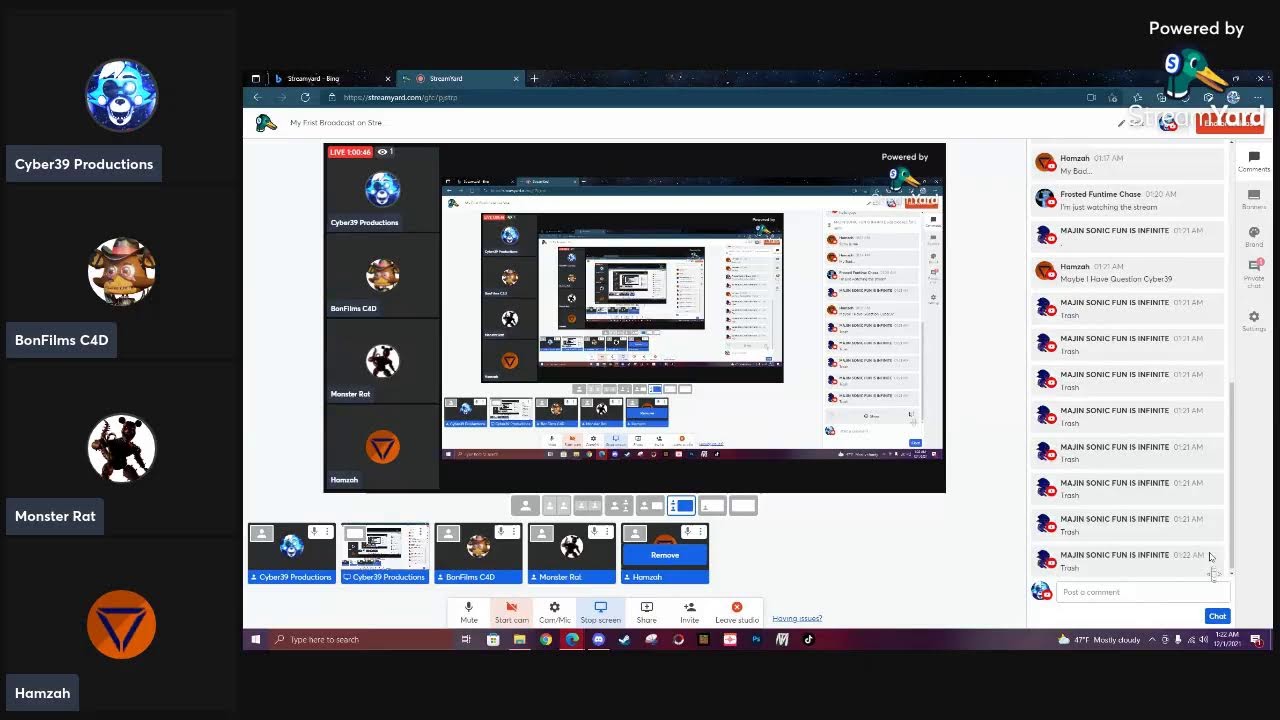This screenshot has width=1280, height=720.
Task: Open browser settings and more menu
Action: (1258, 97)
